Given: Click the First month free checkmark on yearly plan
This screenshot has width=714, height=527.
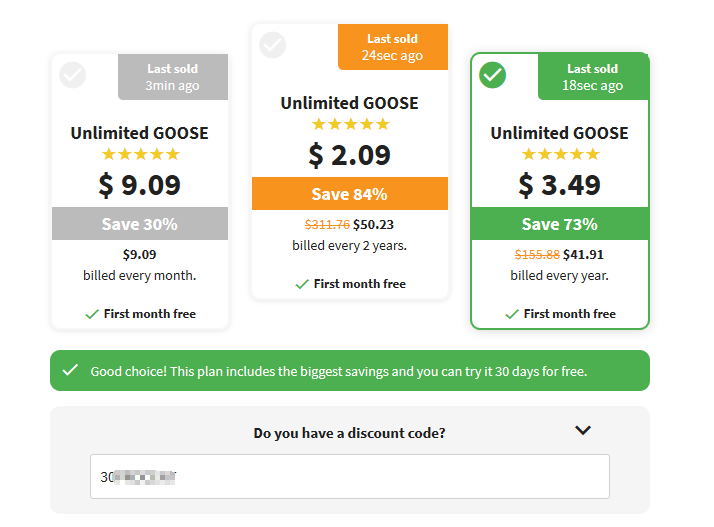Looking at the screenshot, I should pyautogui.click(x=512, y=314).
